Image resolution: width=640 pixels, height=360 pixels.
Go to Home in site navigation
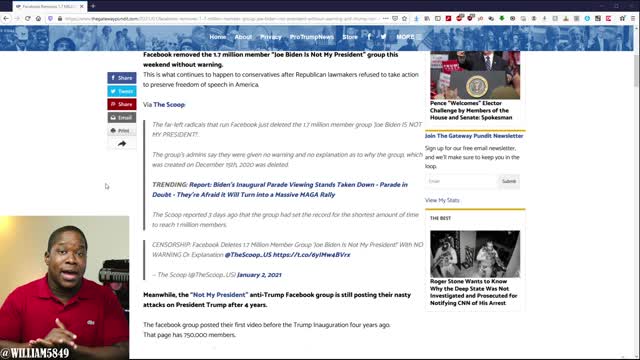pyautogui.click(x=218, y=37)
